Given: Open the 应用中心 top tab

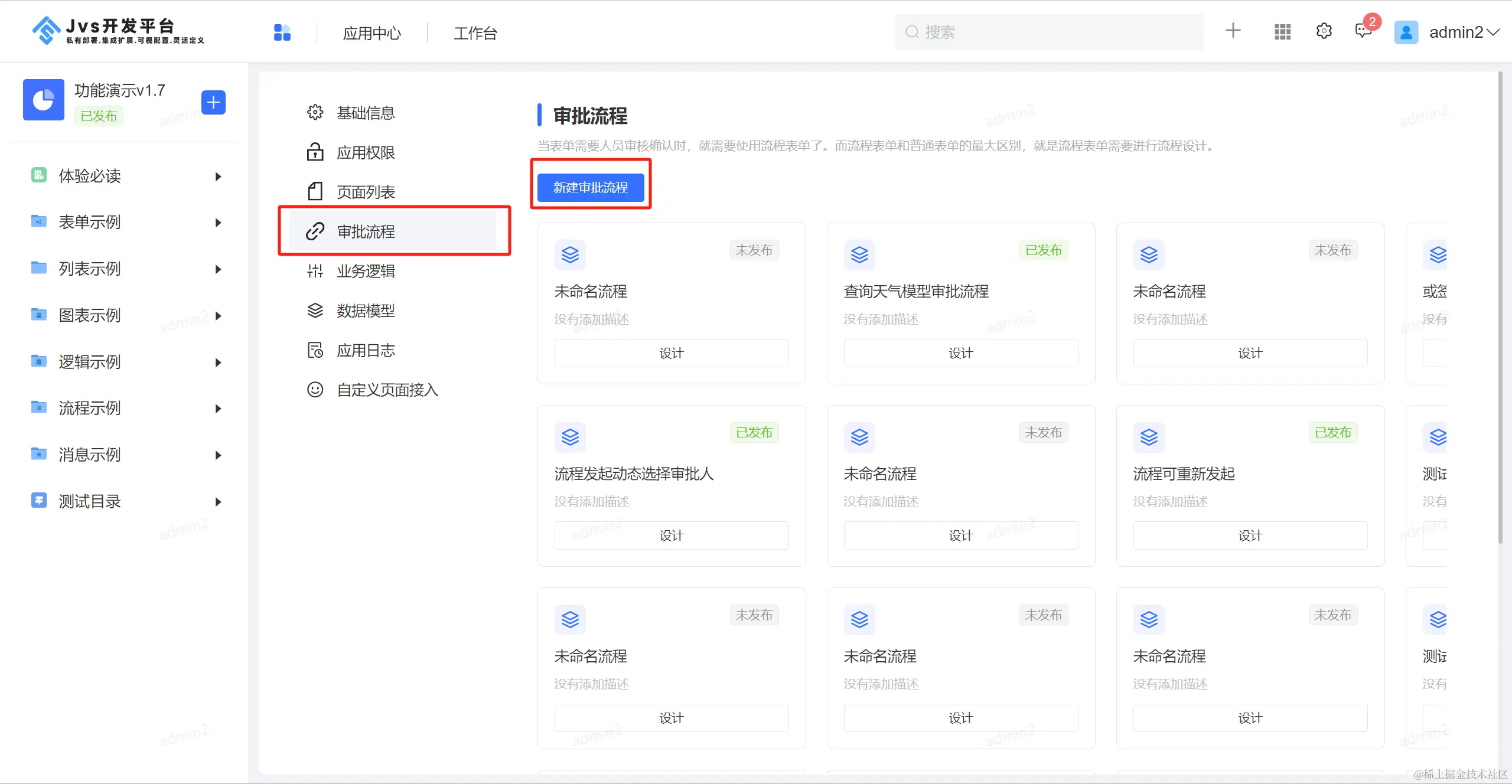Looking at the screenshot, I should [372, 33].
